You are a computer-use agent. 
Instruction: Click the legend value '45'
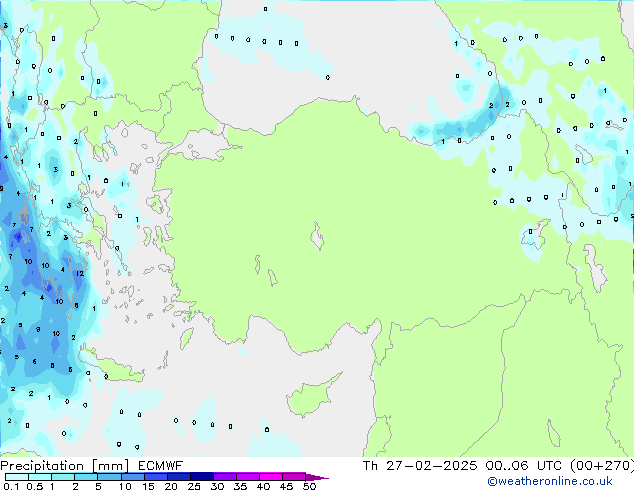click(x=286, y=486)
